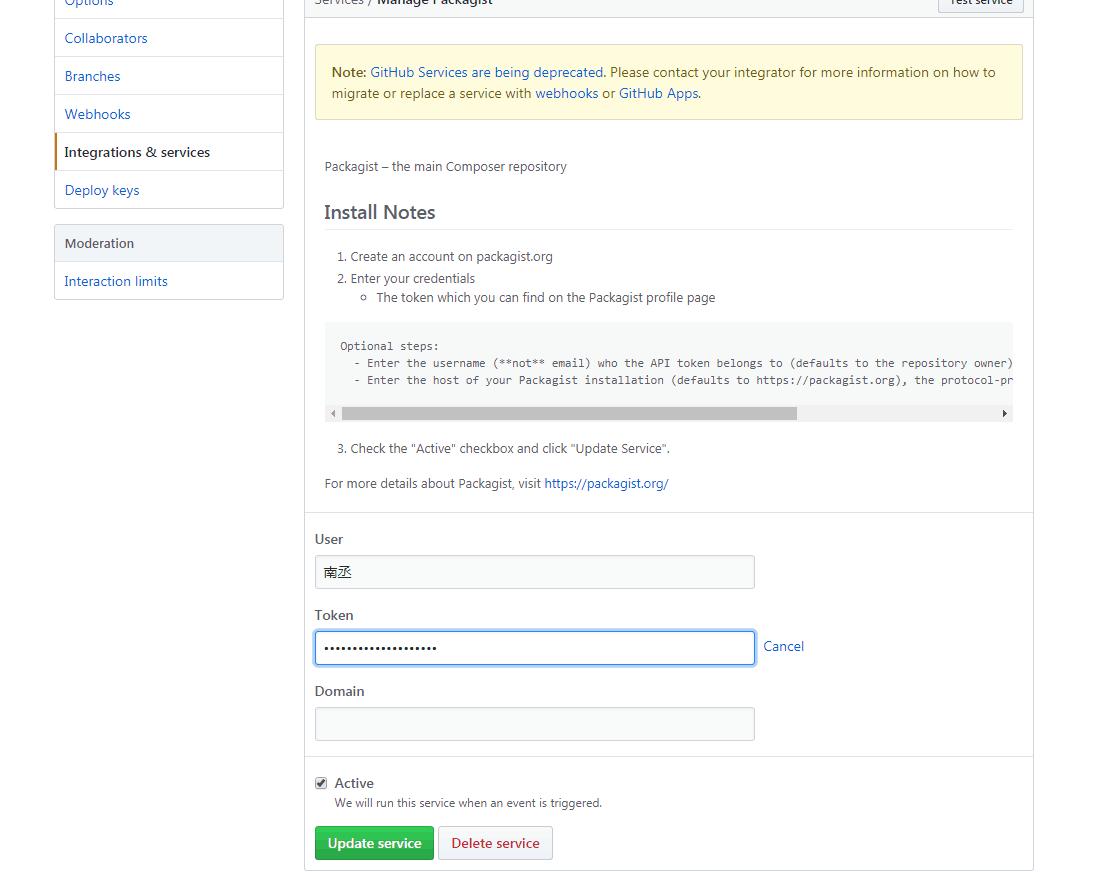1093x872 pixels.
Task: Open the Branches settings page
Action: (92, 76)
